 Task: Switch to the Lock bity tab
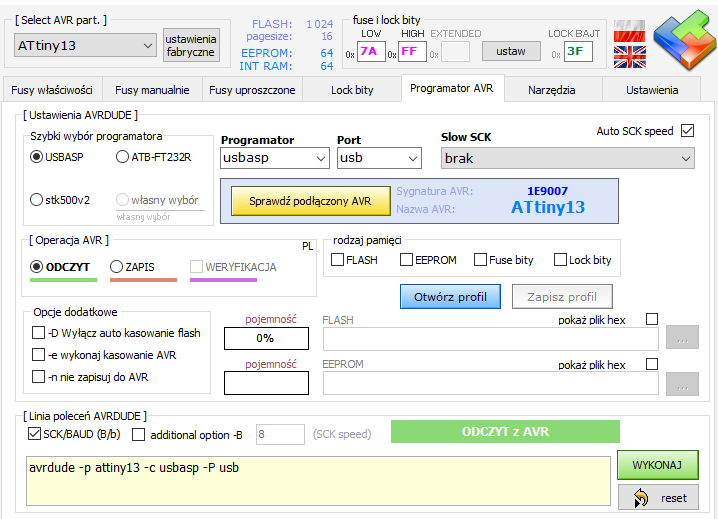pos(351,90)
